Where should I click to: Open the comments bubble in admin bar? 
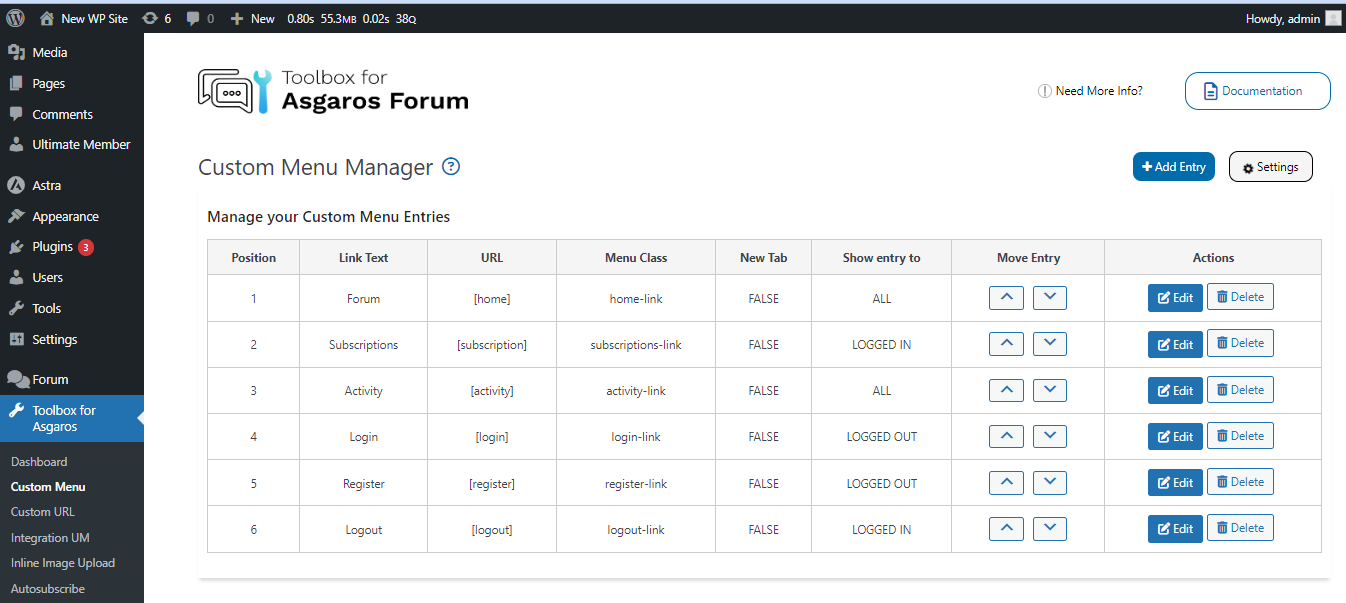click(200, 18)
